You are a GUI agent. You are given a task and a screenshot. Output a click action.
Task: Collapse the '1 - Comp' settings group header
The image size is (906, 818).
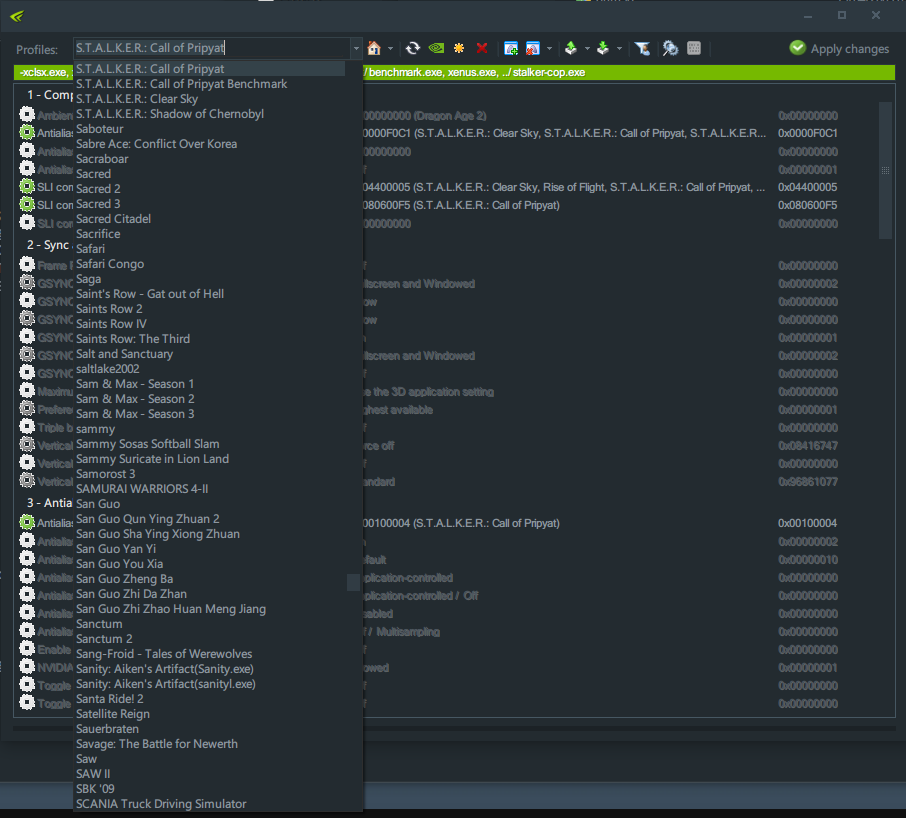pos(50,95)
